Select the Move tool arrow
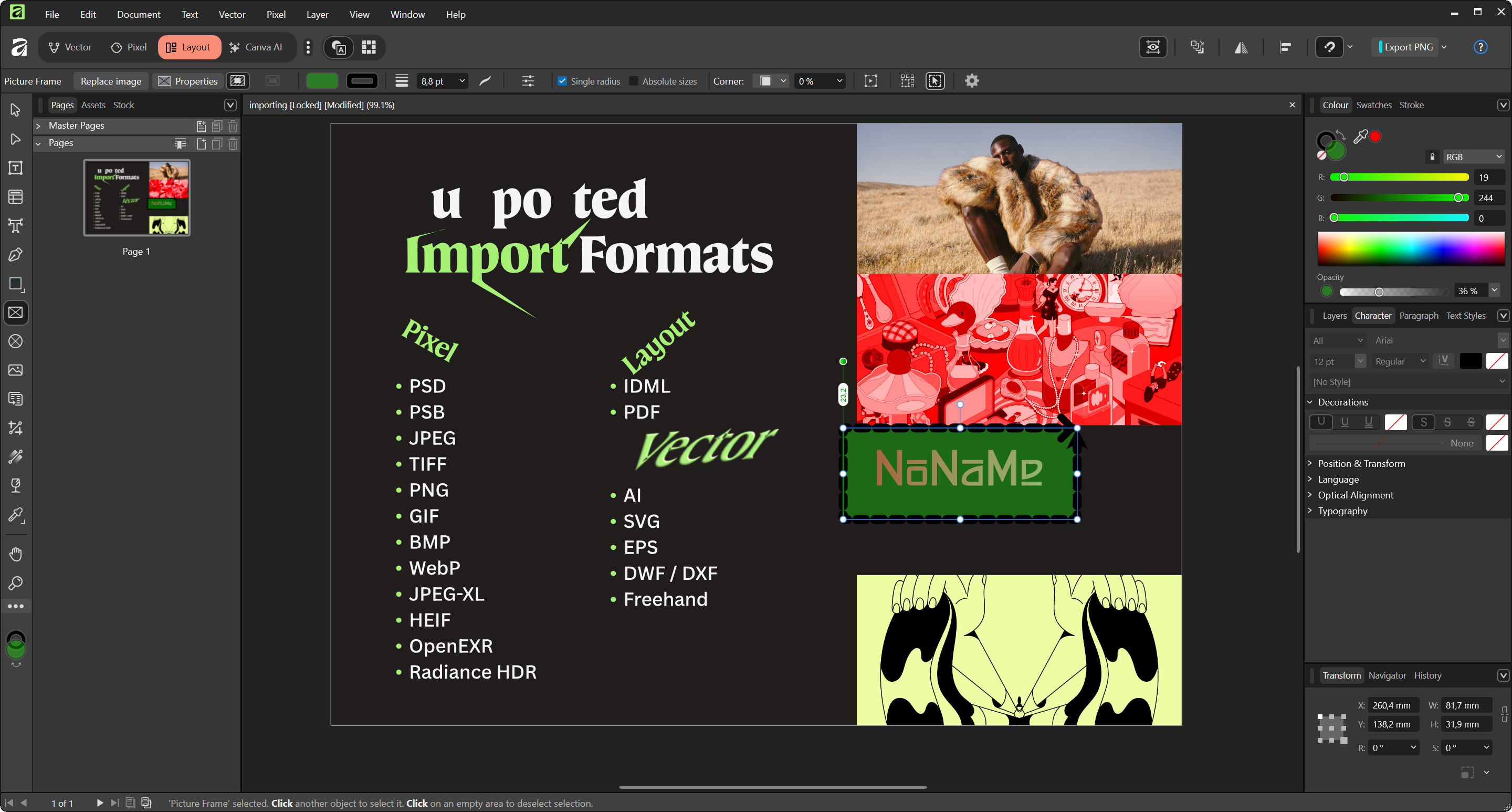 click(16, 110)
